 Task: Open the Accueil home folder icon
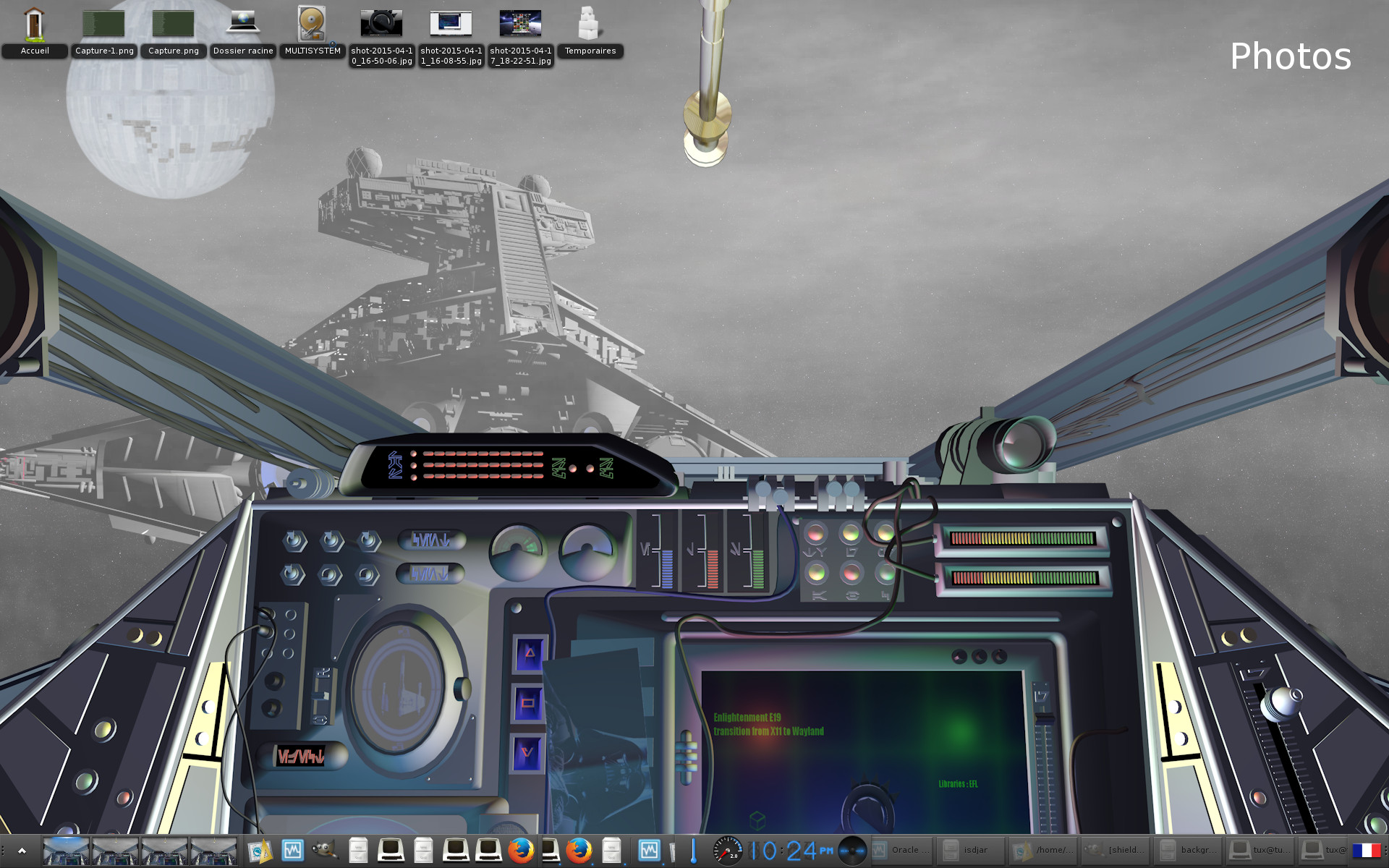(x=34, y=33)
